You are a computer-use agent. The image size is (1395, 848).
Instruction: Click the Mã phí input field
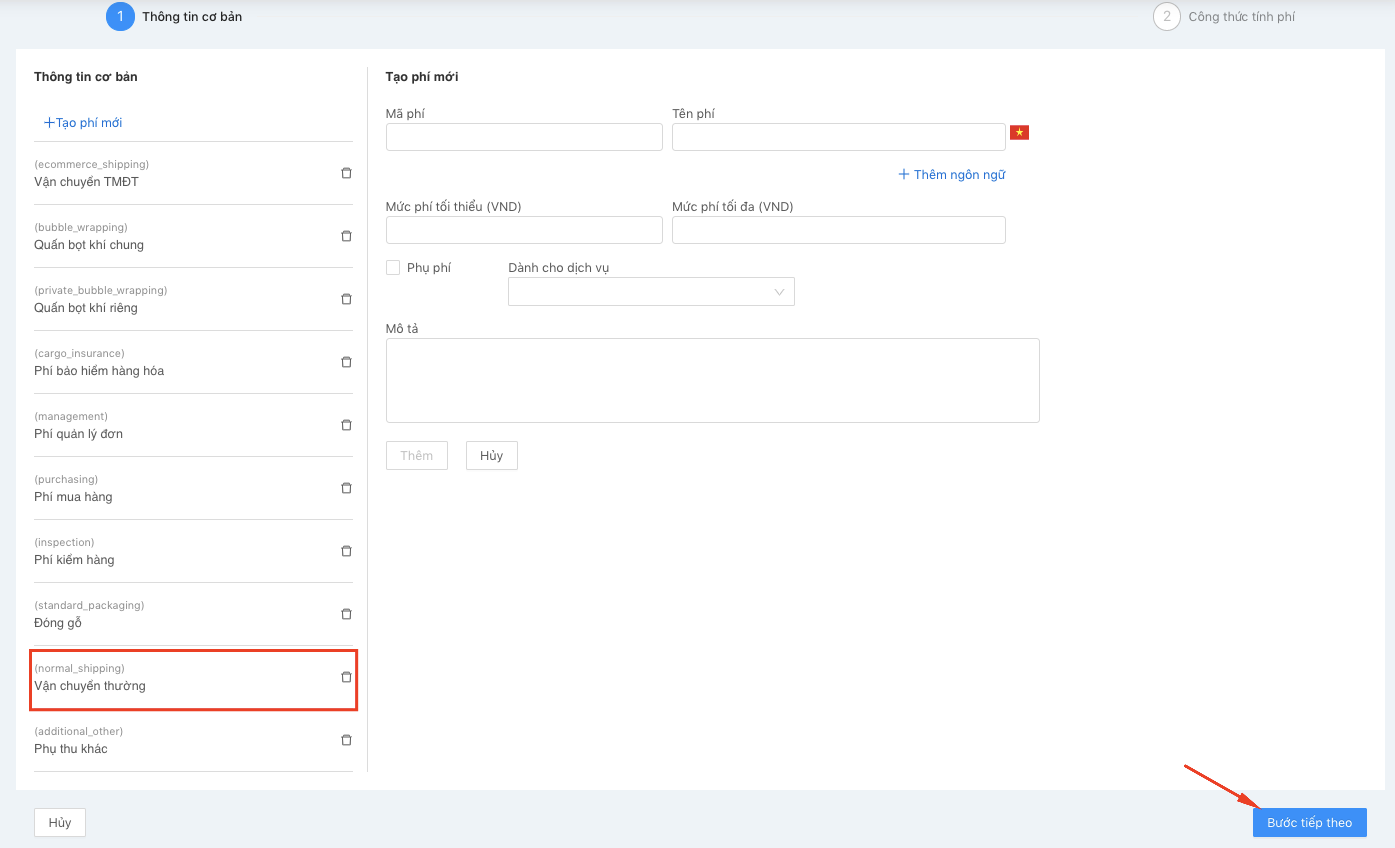click(524, 137)
